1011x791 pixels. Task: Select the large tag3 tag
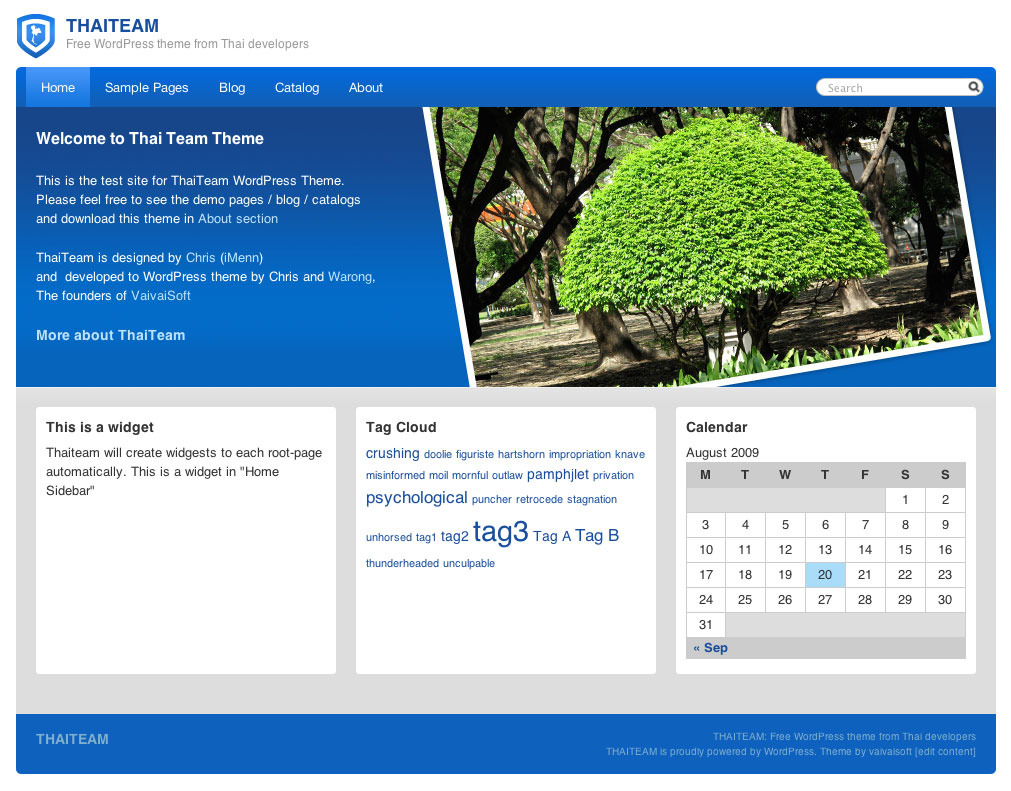(x=500, y=532)
